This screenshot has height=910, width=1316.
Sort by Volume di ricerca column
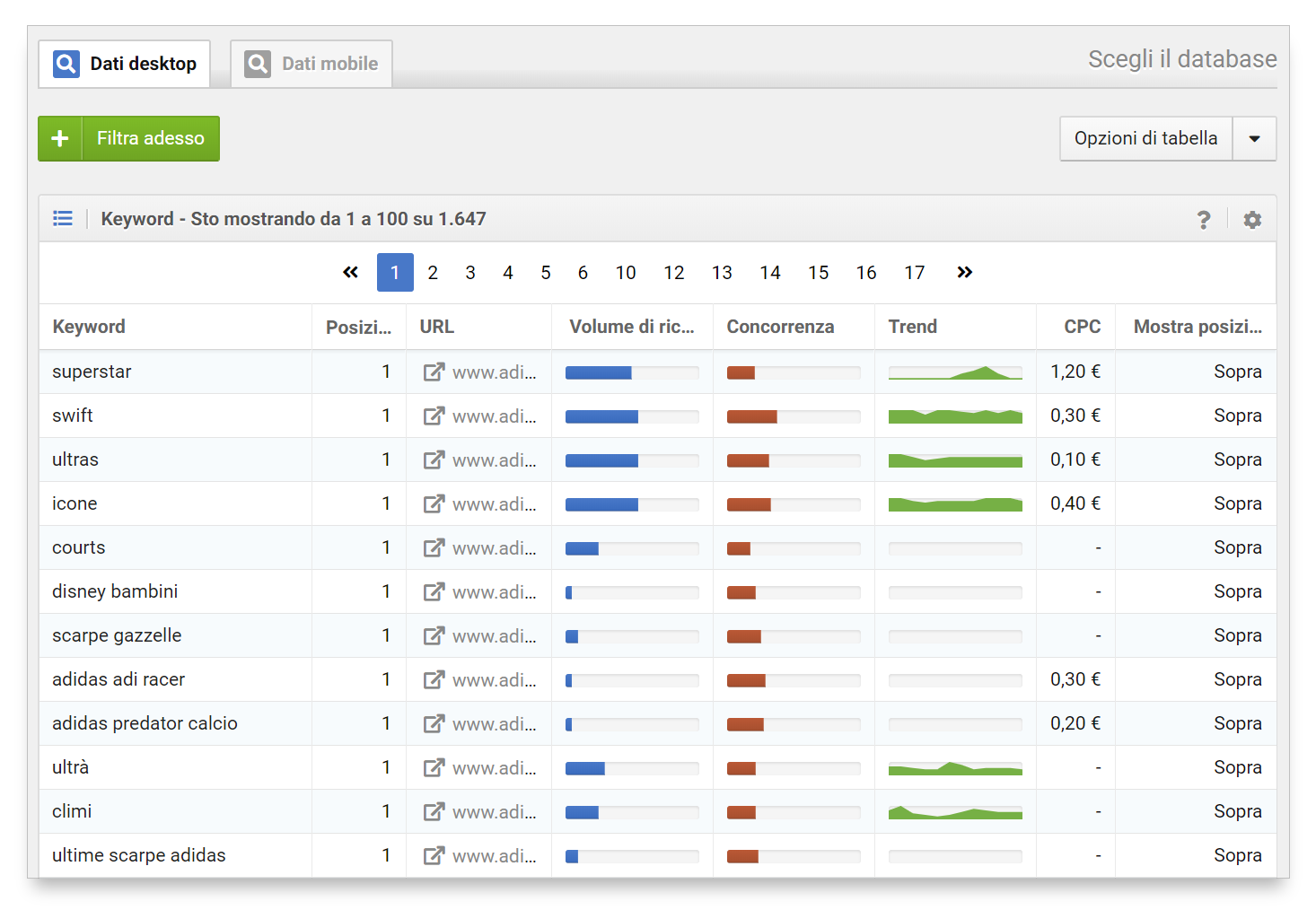pyautogui.click(x=631, y=327)
